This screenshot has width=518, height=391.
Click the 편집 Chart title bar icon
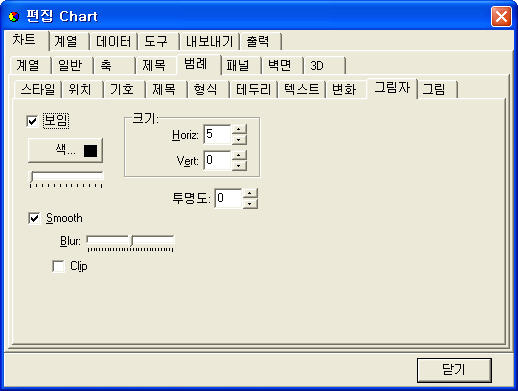[14, 16]
